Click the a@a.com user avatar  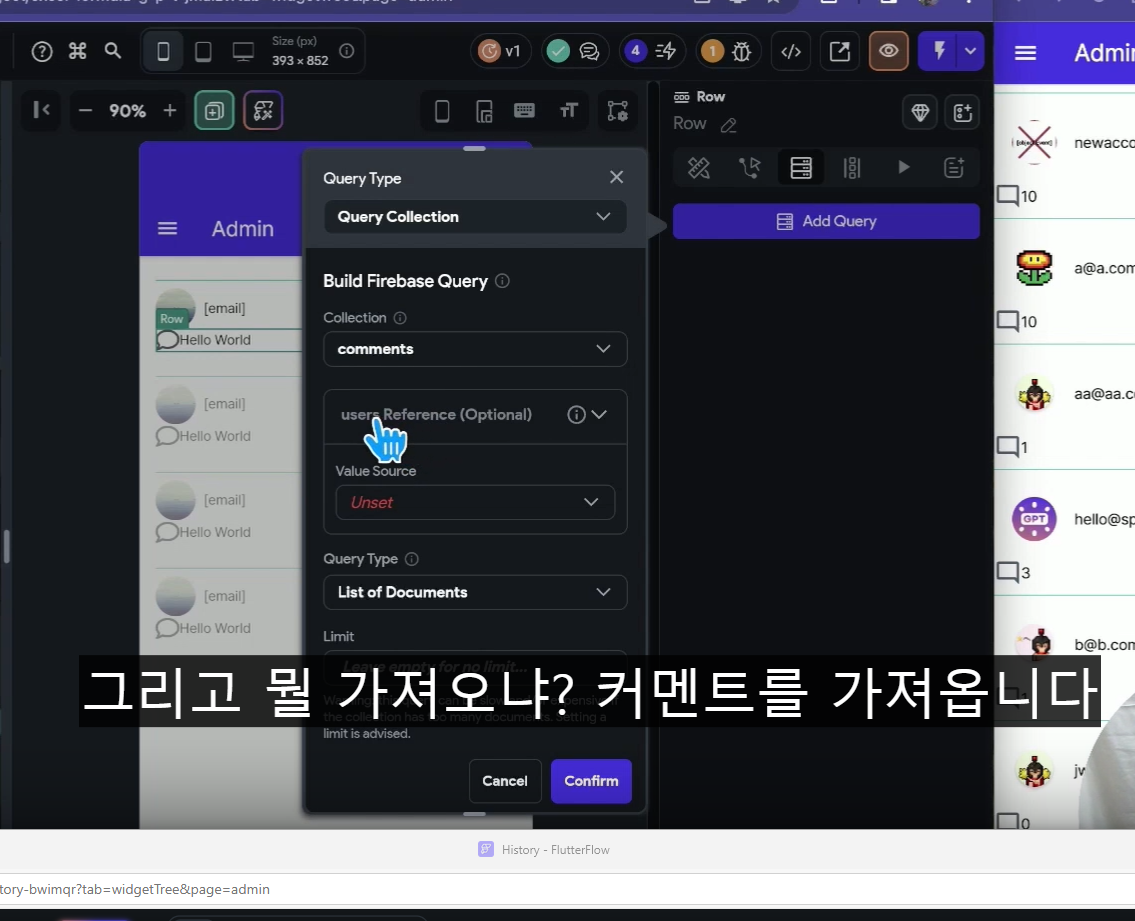point(1034,268)
